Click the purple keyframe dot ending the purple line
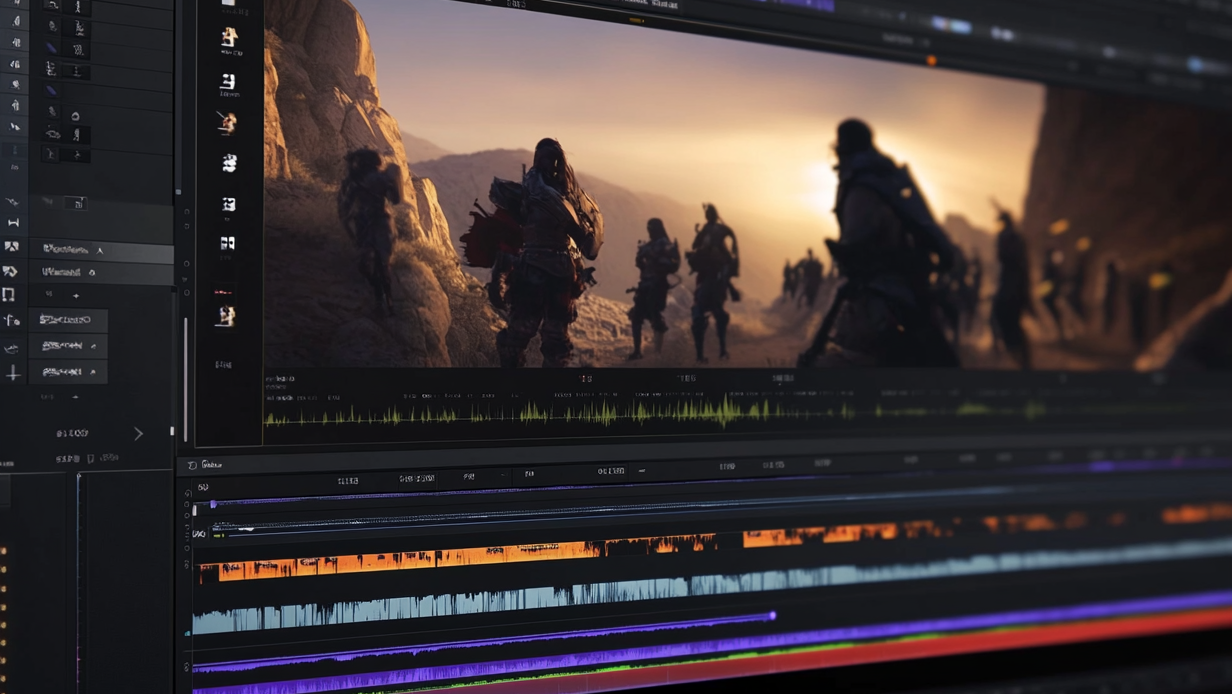Image resolution: width=1232 pixels, height=694 pixels. (x=772, y=616)
